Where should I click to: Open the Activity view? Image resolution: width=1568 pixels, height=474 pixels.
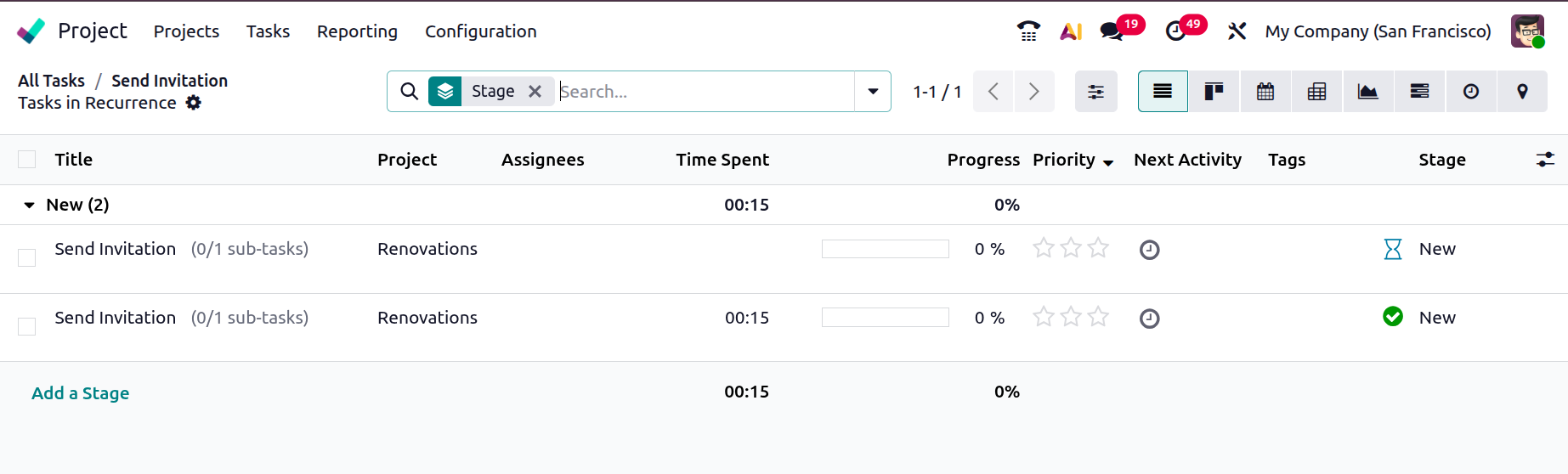tap(1471, 92)
